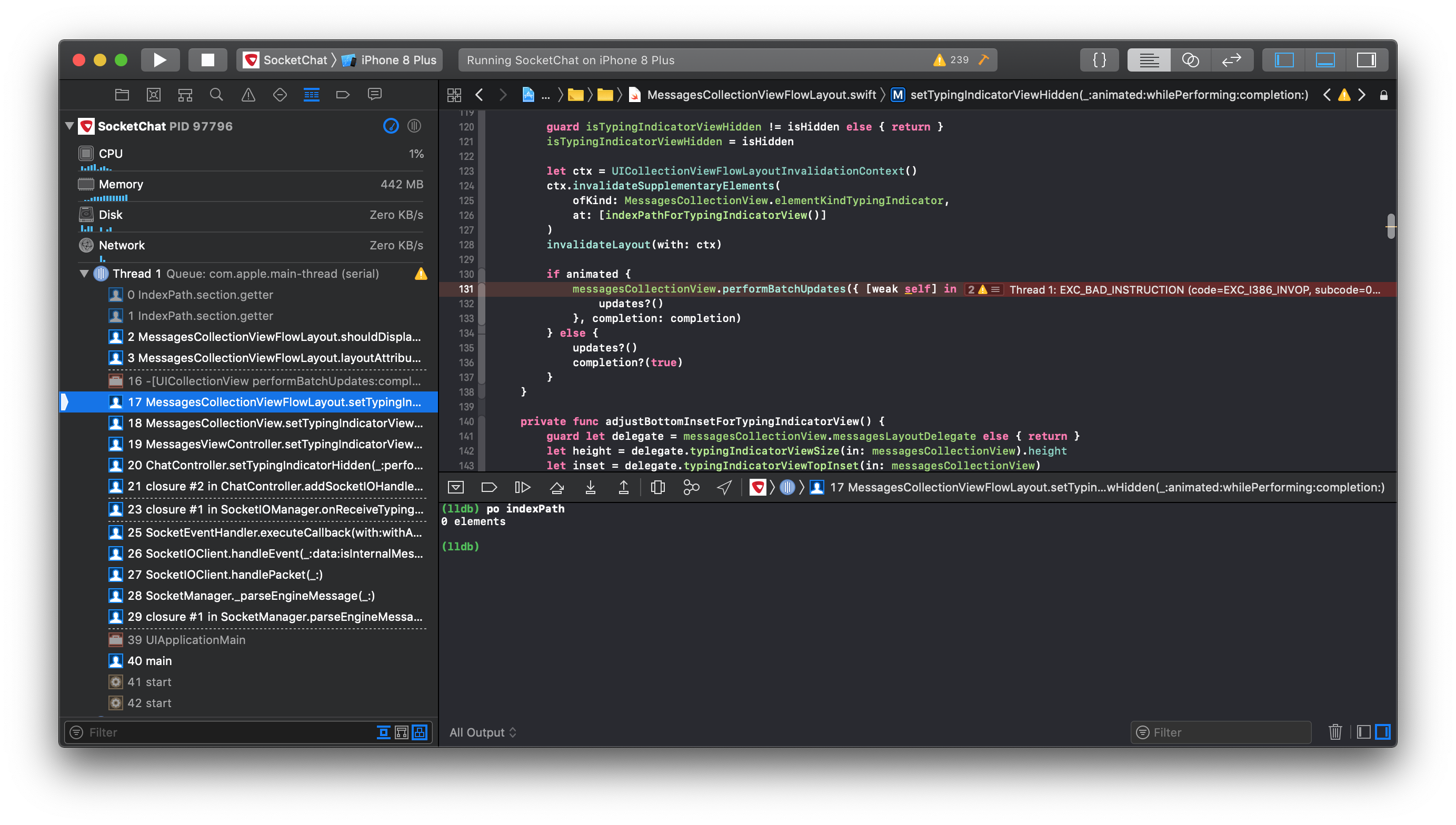This screenshot has width=1456, height=825.
Task: Switch to the assistant editor
Action: 1190,60
